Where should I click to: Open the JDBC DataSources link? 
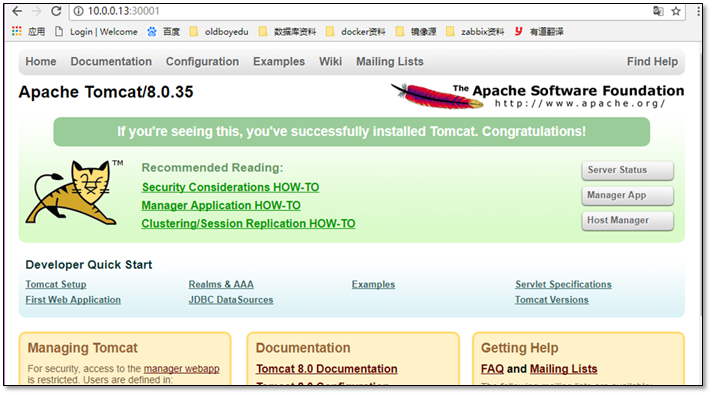[x=231, y=300]
